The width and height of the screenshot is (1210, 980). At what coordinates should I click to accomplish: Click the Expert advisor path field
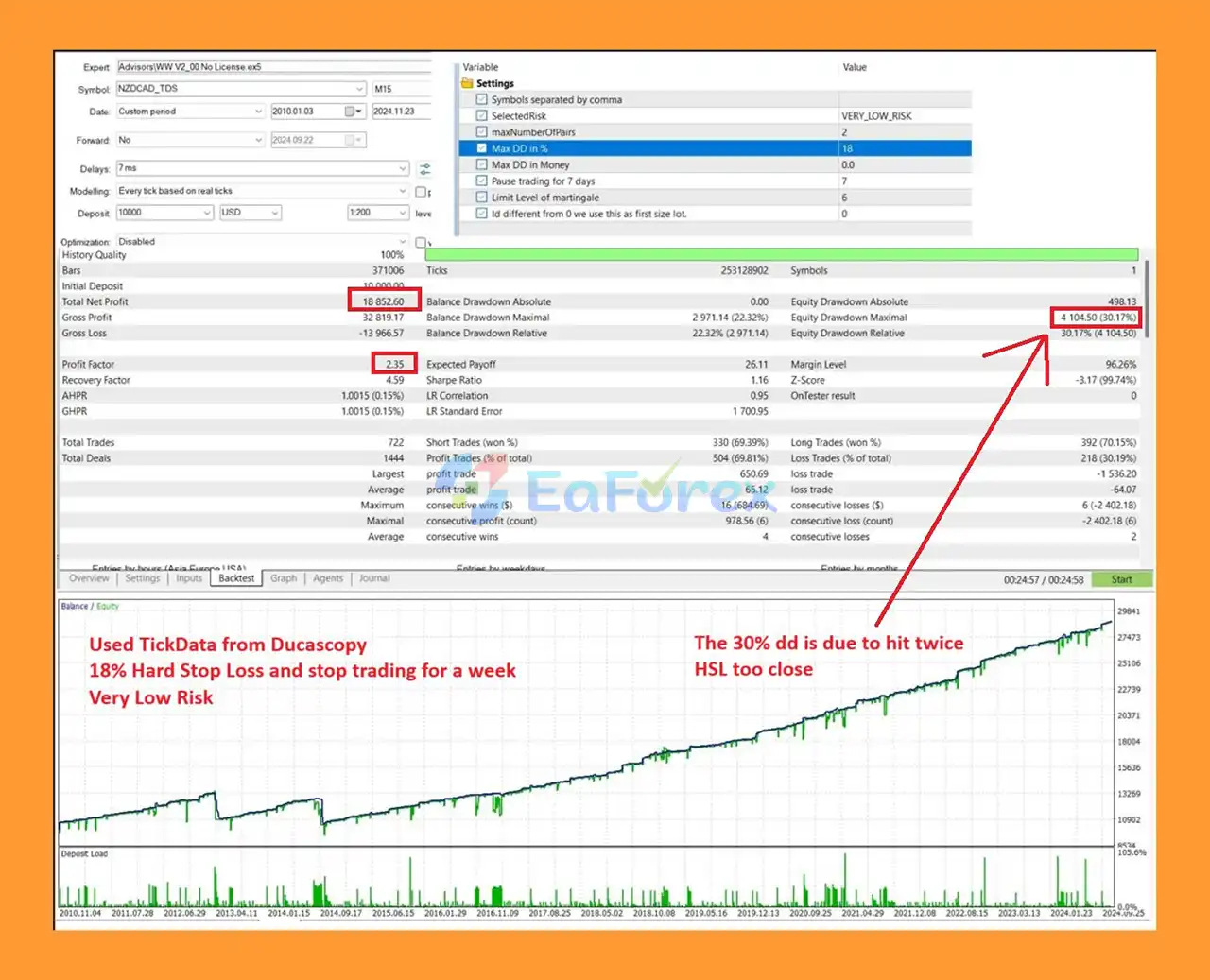pyautogui.click(x=273, y=67)
